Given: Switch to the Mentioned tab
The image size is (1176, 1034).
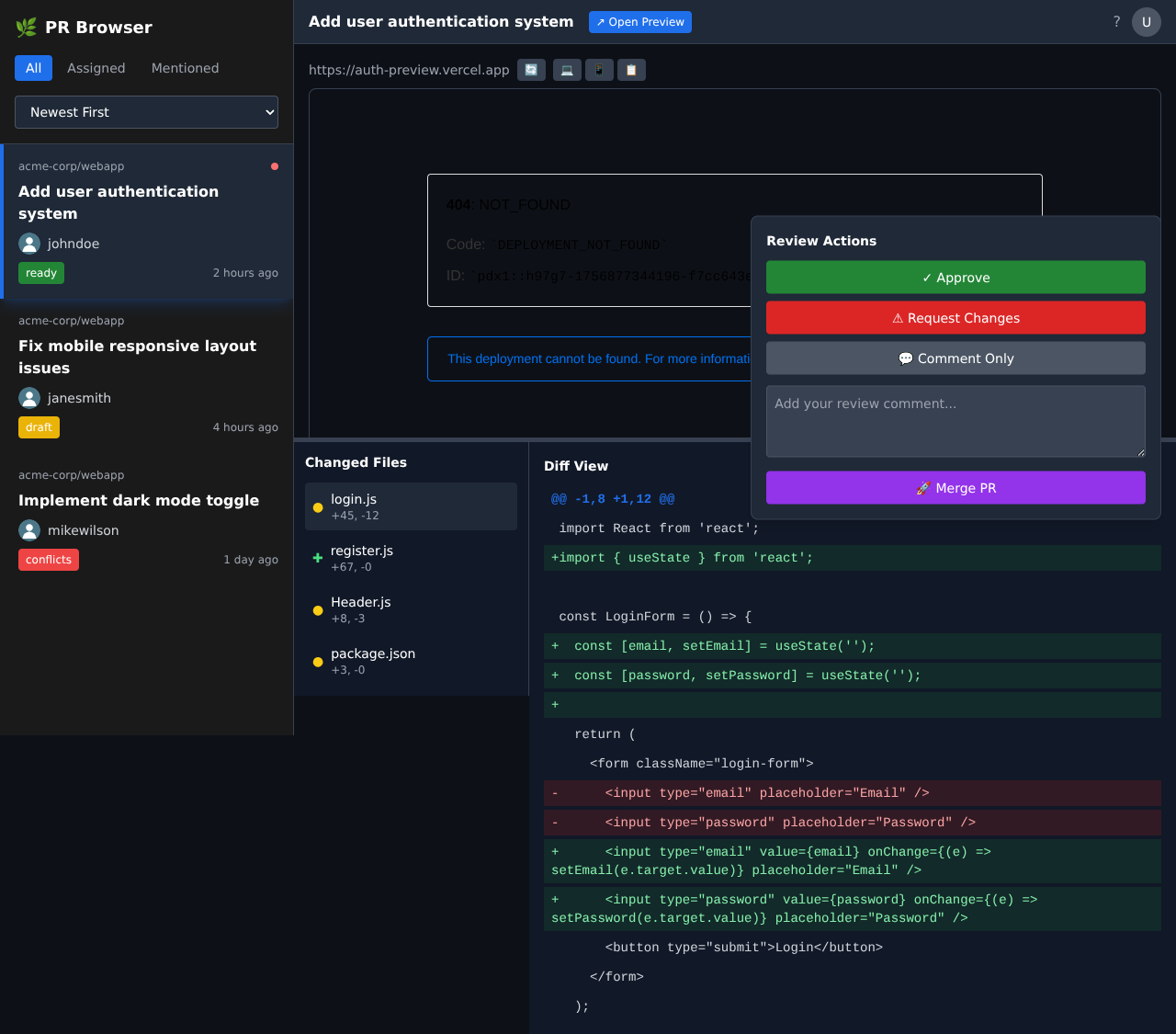Looking at the screenshot, I should click(x=185, y=68).
